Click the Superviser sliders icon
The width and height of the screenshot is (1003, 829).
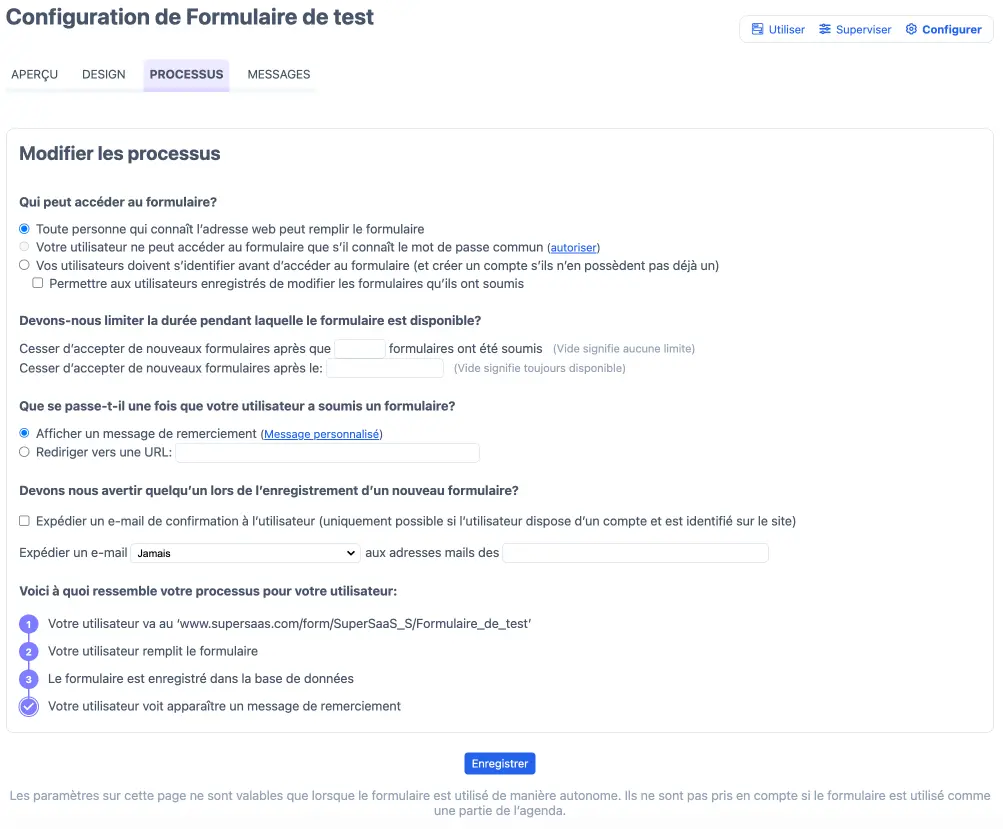pyautogui.click(x=825, y=29)
